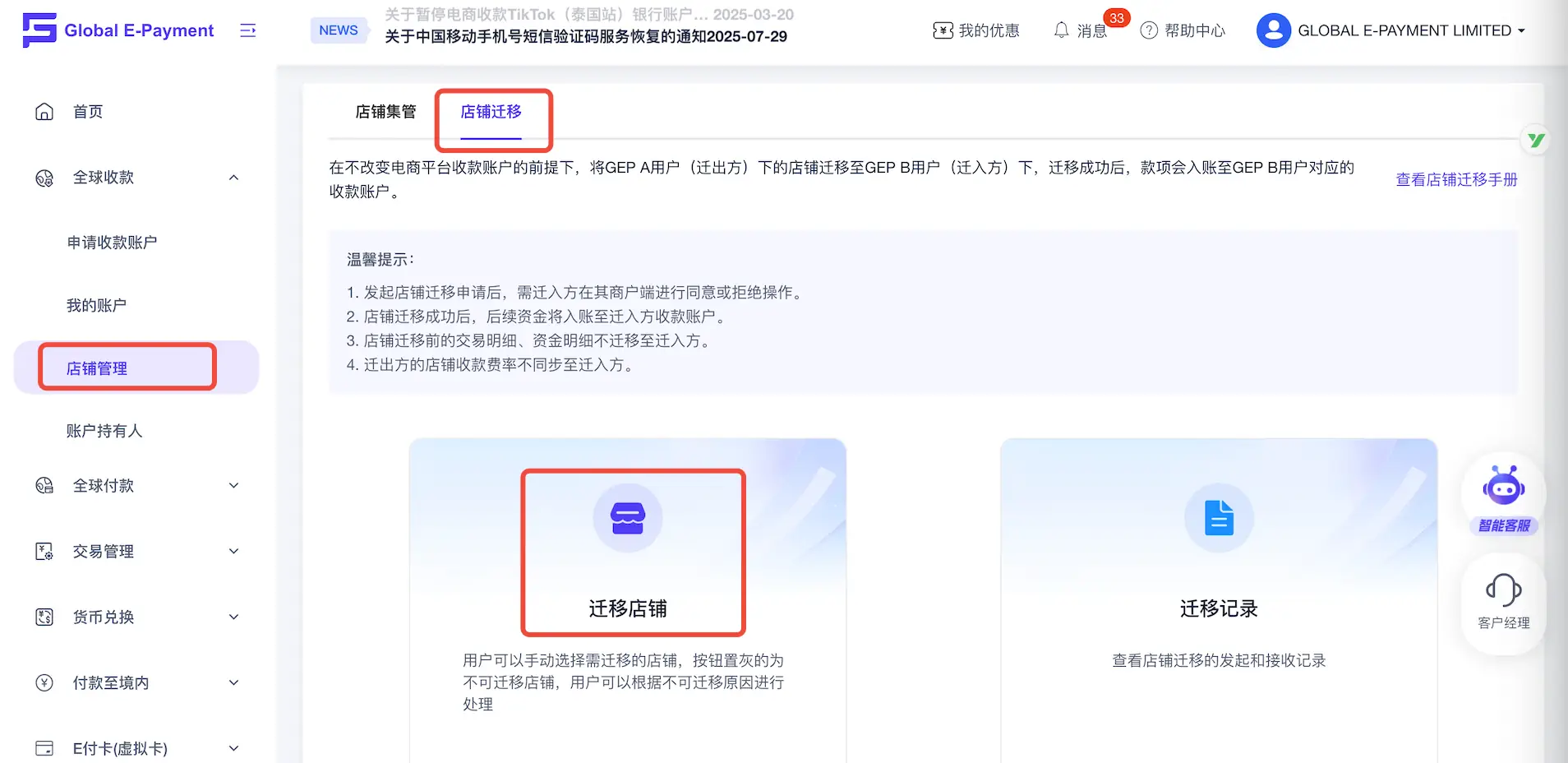
Task: Click the user avatar icon
Action: click(1273, 30)
